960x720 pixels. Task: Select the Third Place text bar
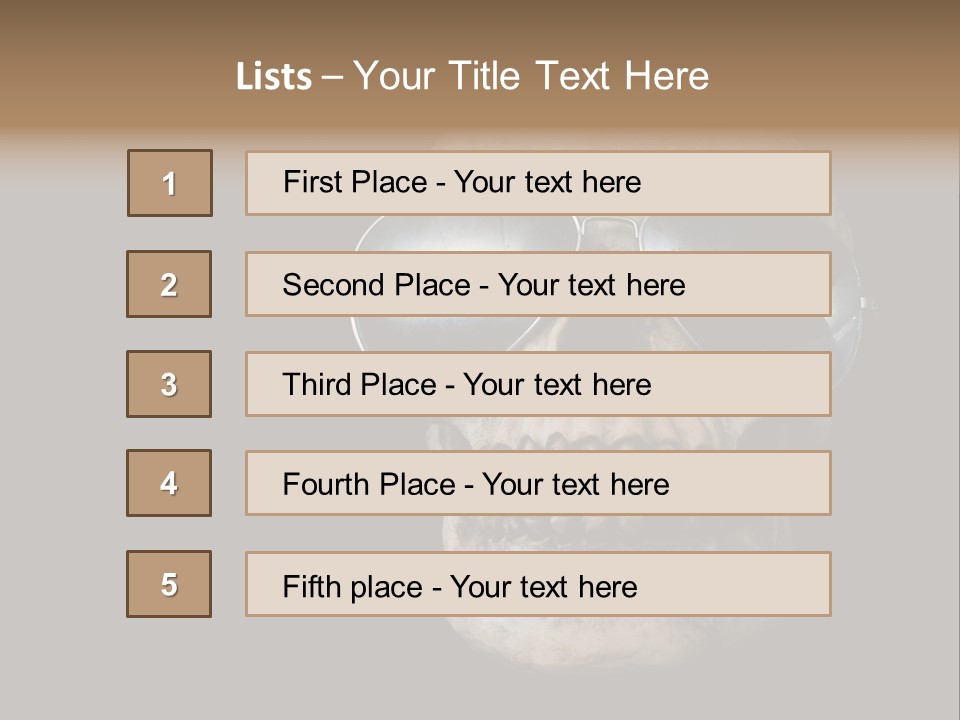click(x=538, y=384)
